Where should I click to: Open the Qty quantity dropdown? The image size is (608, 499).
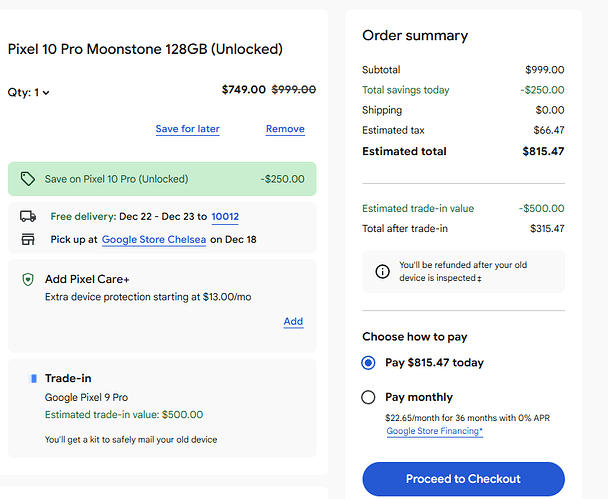pyautogui.click(x=29, y=93)
